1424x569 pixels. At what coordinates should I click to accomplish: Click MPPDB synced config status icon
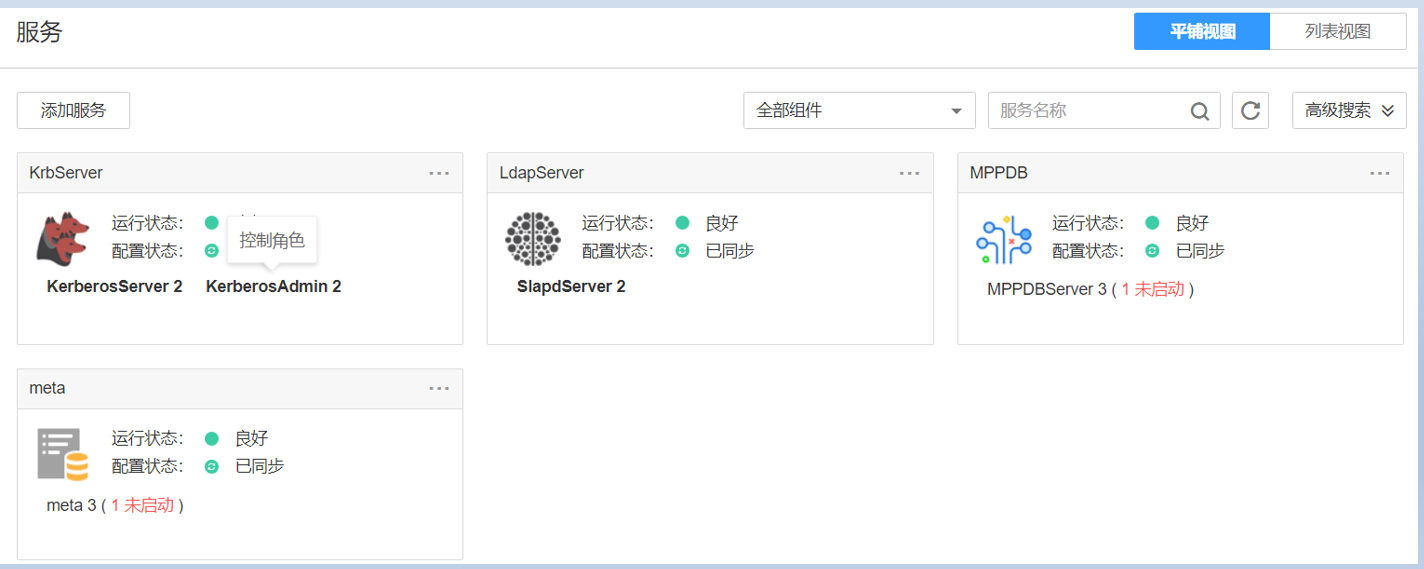point(1152,251)
